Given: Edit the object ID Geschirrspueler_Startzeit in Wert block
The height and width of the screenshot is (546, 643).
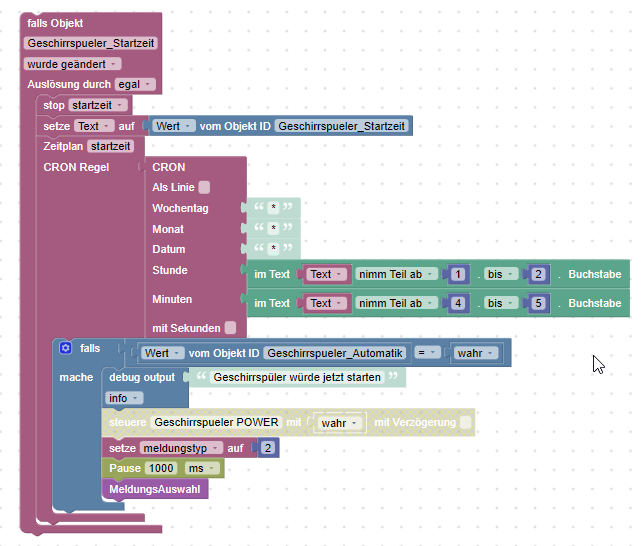Looking at the screenshot, I should pyautogui.click(x=341, y=126).
